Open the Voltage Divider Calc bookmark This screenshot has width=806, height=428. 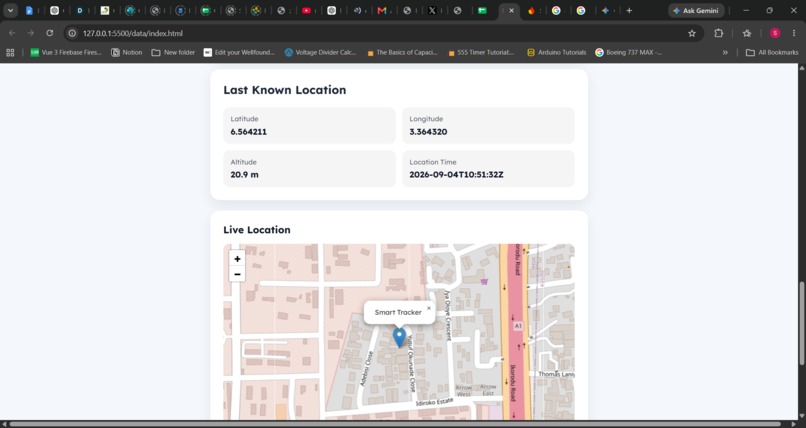(x=320, y=52)
